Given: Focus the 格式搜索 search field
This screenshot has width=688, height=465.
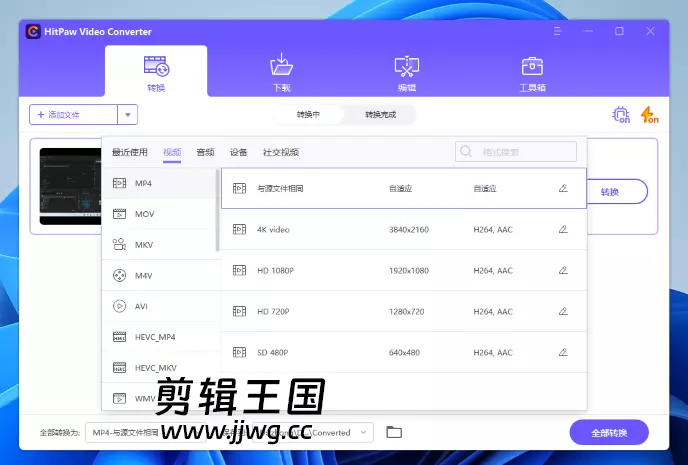Looking at the screenshot, I should [516, 152].
